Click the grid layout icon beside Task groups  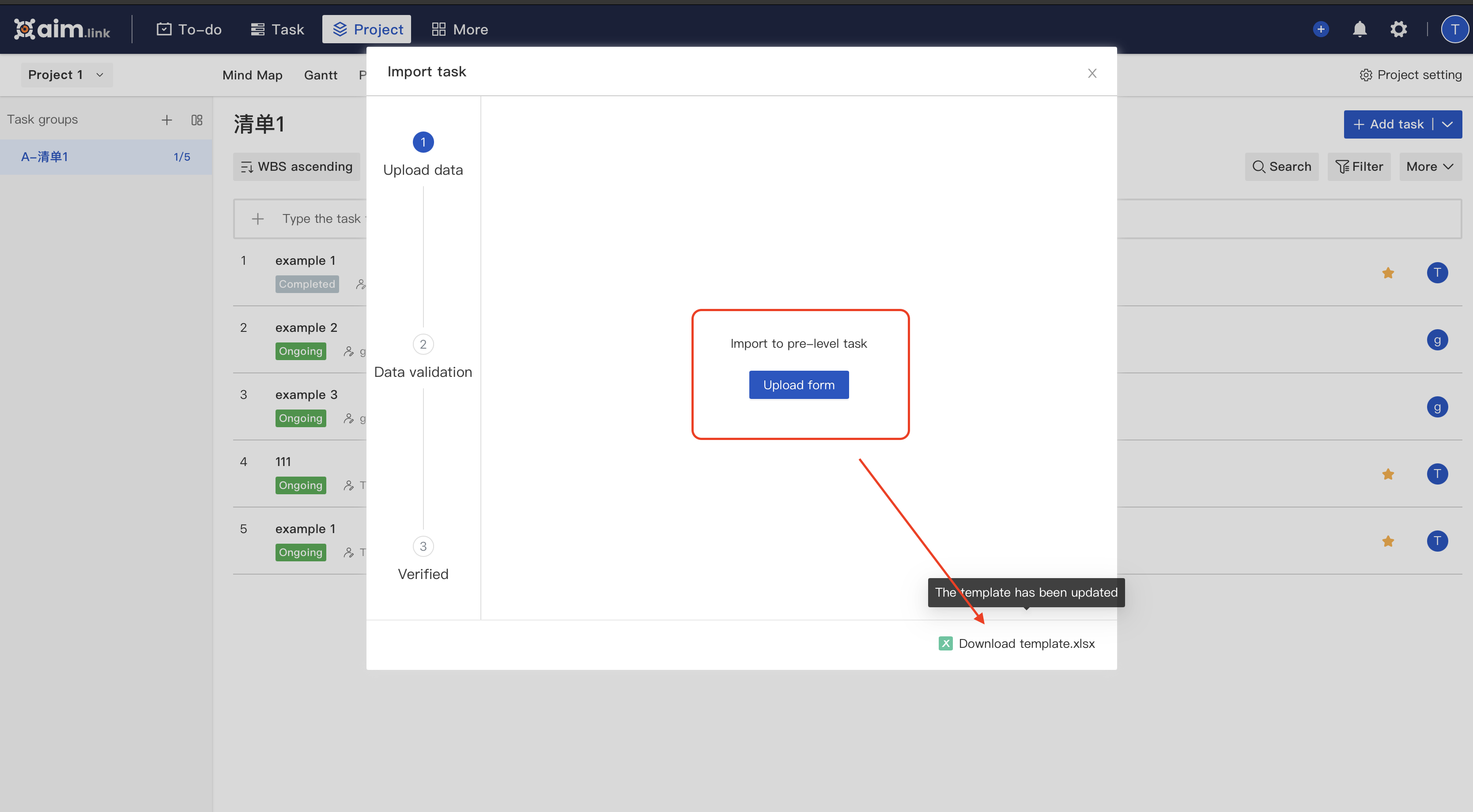click(x=196, y=120)
